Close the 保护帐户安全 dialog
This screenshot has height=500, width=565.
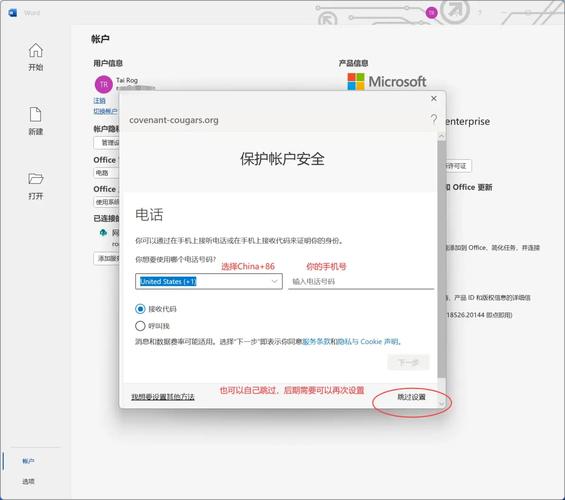pyautogui.click(x=434, y=98)
